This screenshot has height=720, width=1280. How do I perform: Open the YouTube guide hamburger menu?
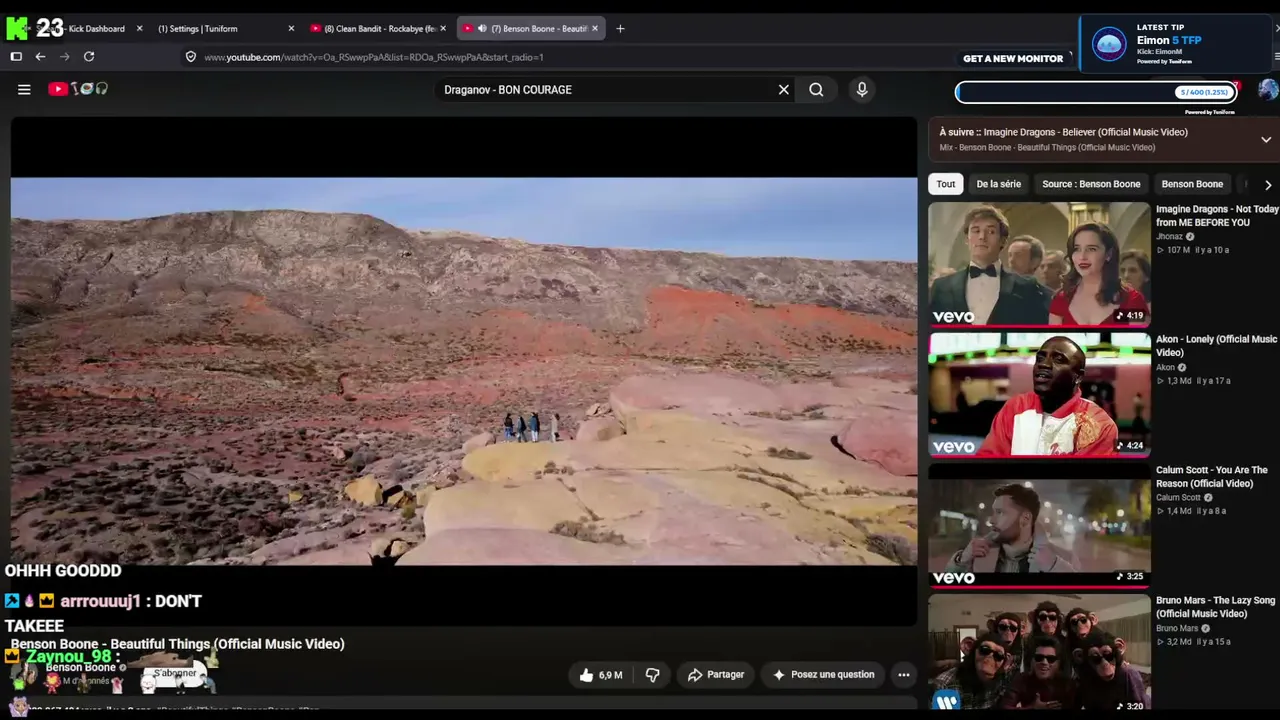point(24,89)
